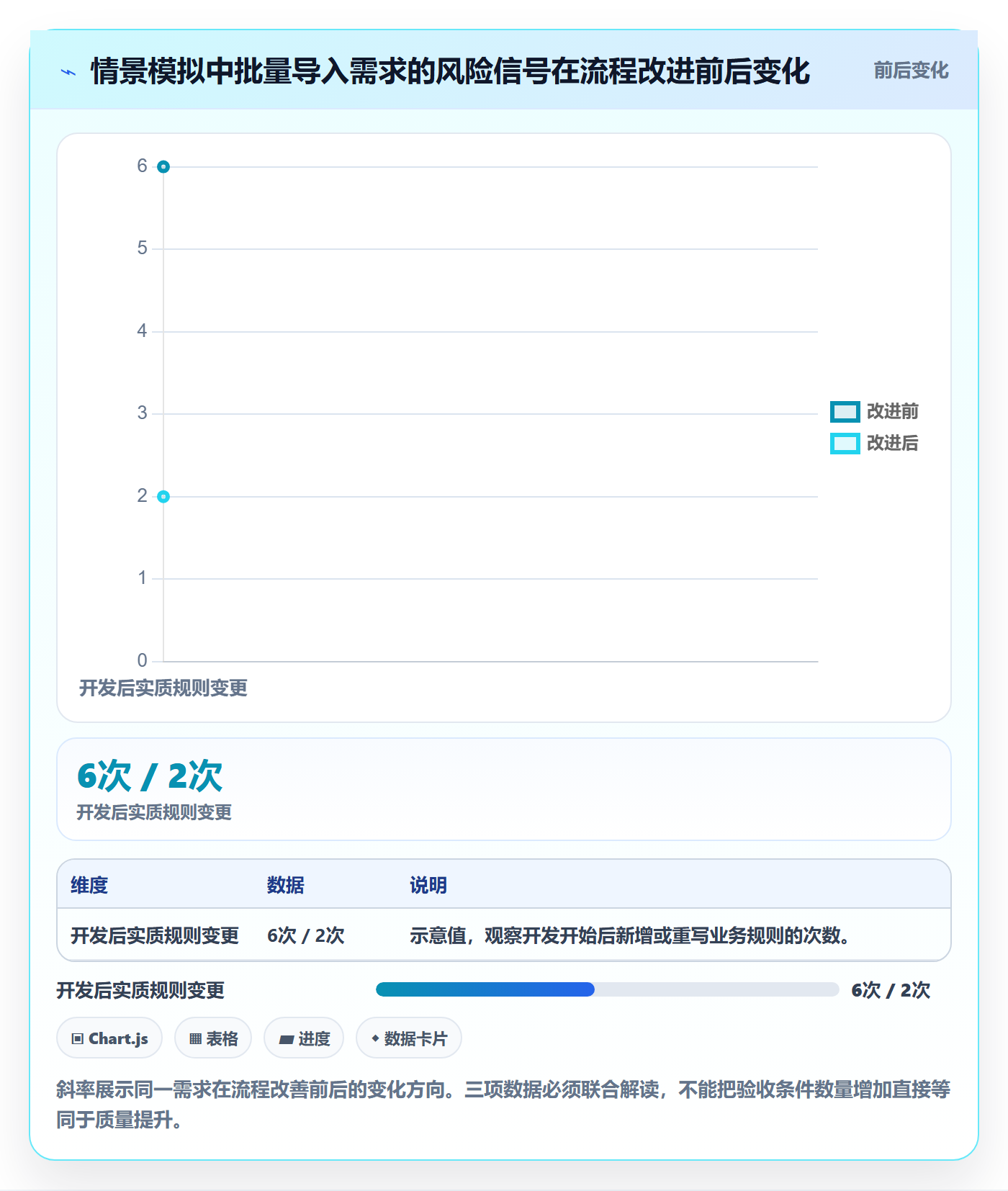Click the grid icon in 表格 chip
The width and height of the screenshot is (1008, 1191).
coord(195,1039)
